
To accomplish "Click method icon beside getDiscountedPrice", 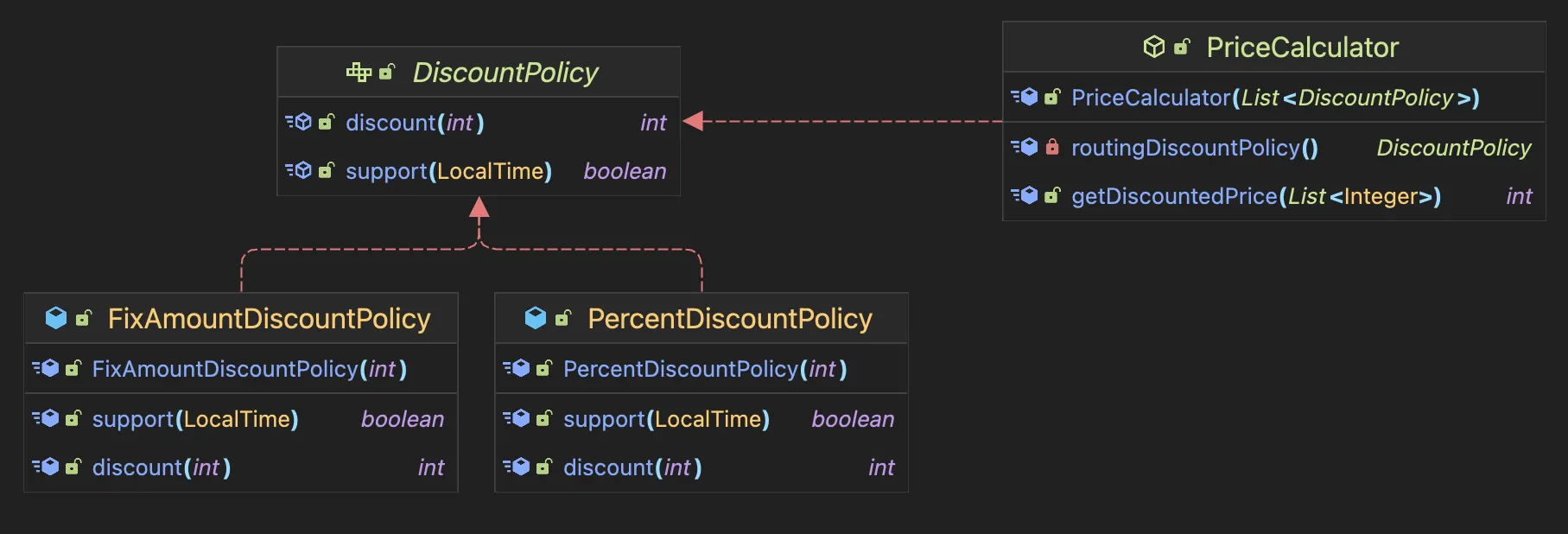I will click(1025, 196).
